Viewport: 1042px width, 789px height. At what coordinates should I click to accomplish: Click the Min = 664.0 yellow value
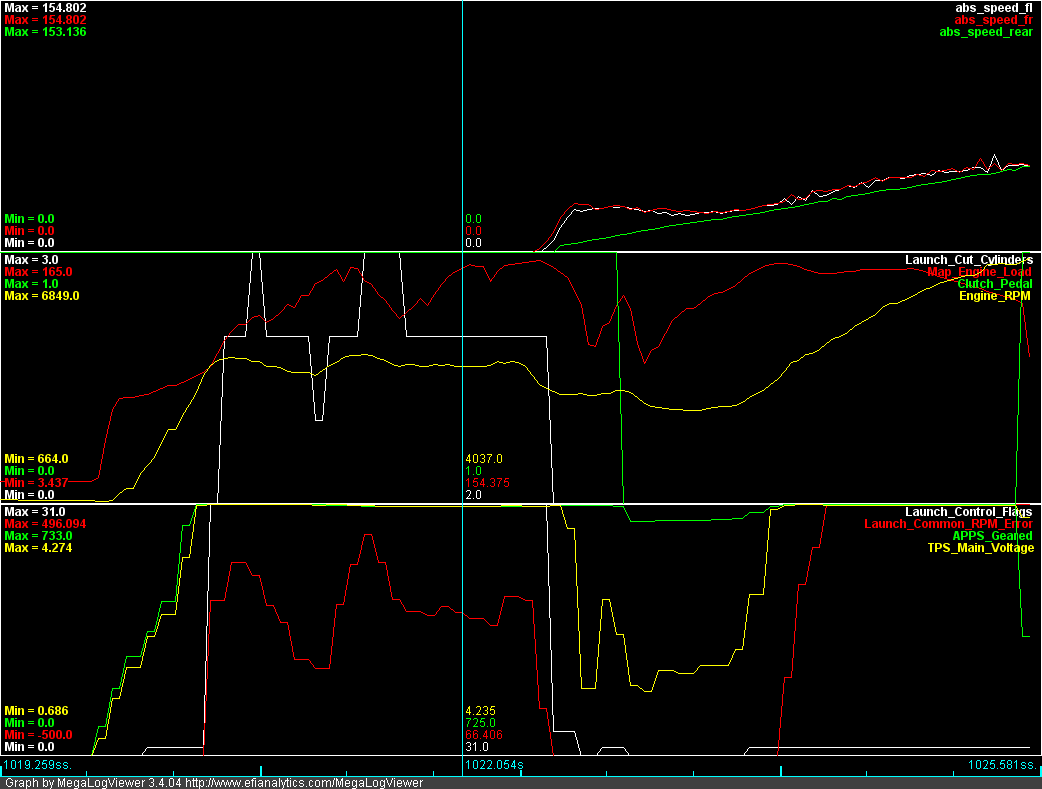pos(36,459)
